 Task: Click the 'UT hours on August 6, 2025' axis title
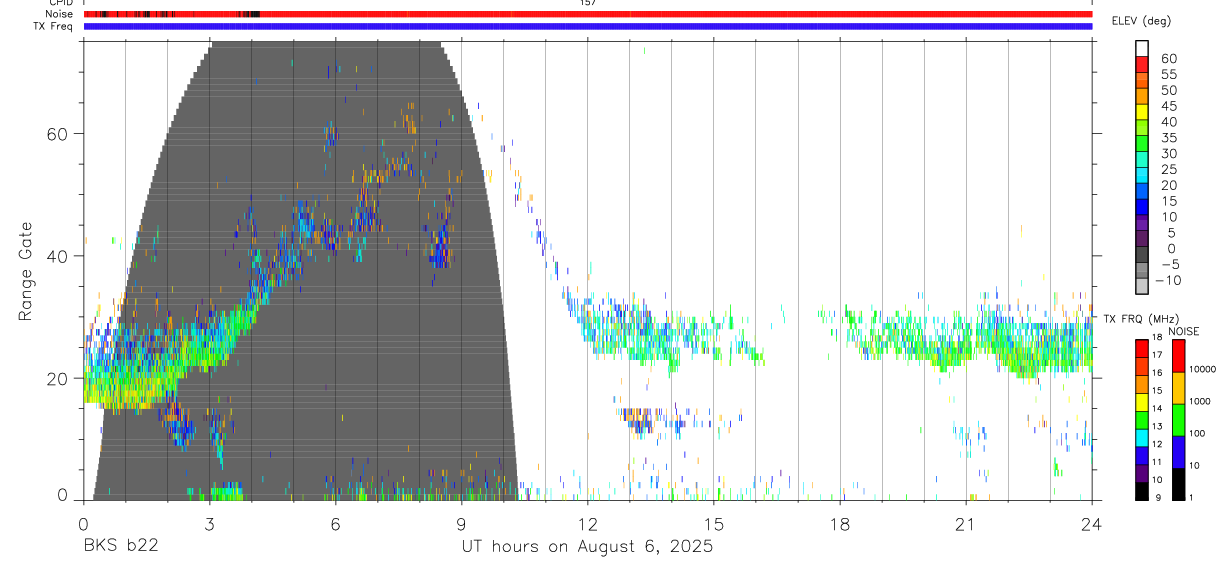pyautogui.click(x=587, y=547)
